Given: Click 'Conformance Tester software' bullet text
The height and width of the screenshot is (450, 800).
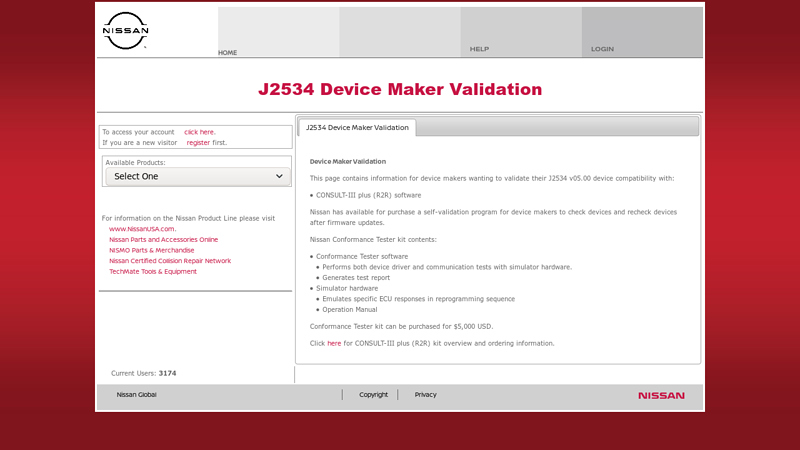Looking at the screenshot, I should pos(362,256).
